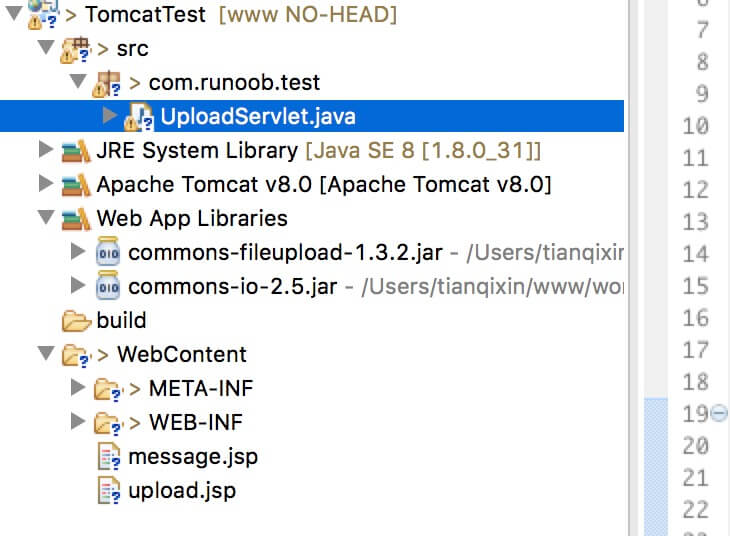Click the UploadServlet.java file icon
Viewport: 730px width, 536px height.
139,116
